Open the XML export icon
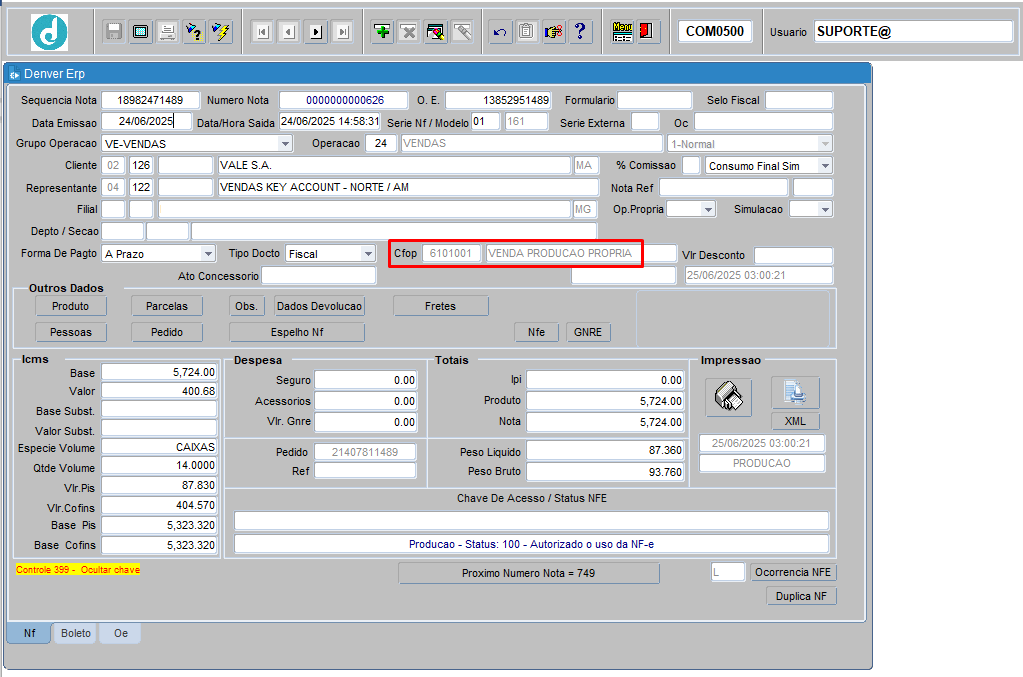 coord(795,421)
